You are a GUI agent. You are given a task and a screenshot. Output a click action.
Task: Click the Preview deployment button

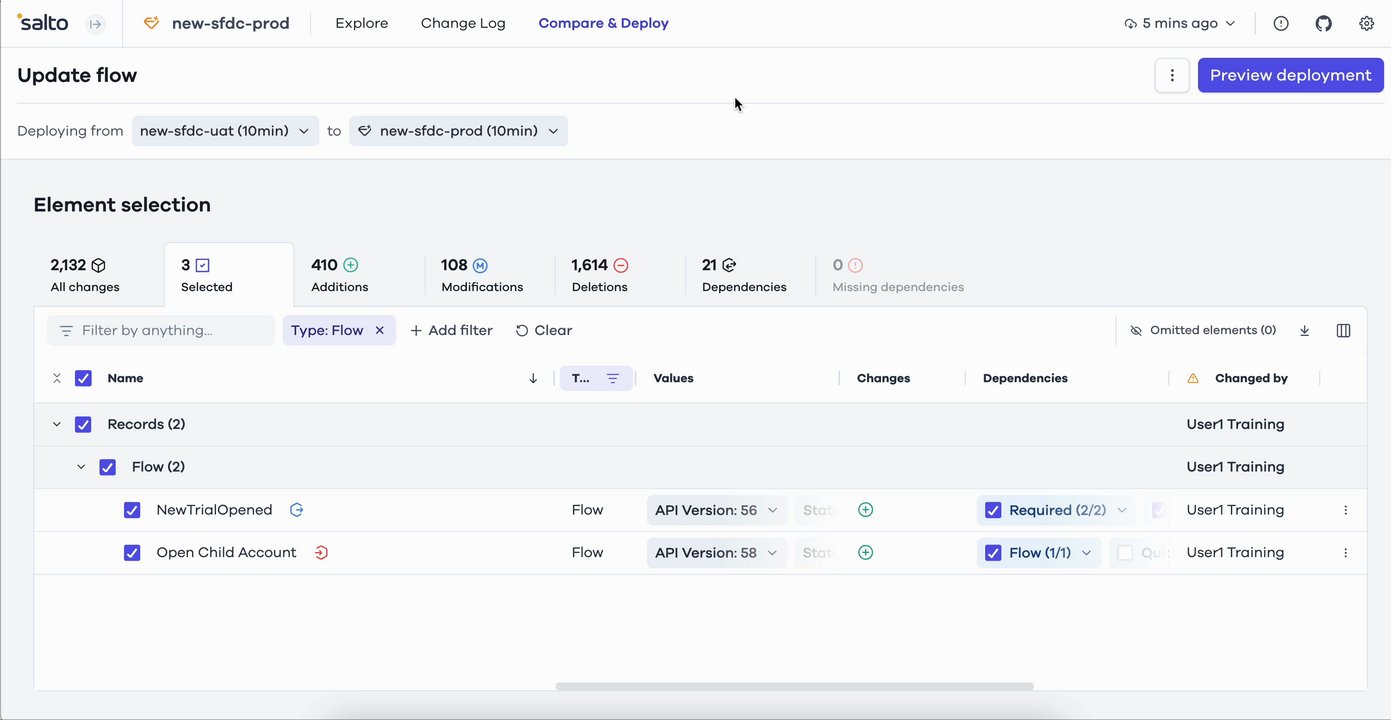pyautogui.click(x=1291, y=75)
